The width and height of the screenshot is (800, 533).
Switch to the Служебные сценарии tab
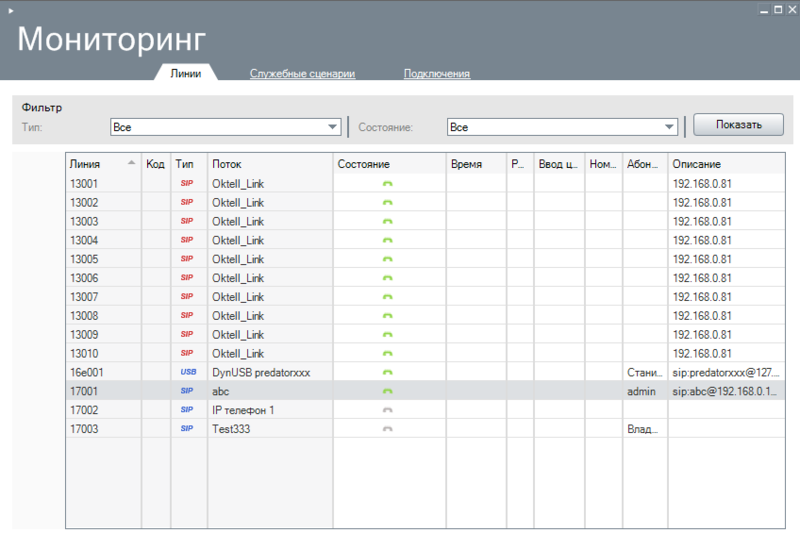coord(302,73)
